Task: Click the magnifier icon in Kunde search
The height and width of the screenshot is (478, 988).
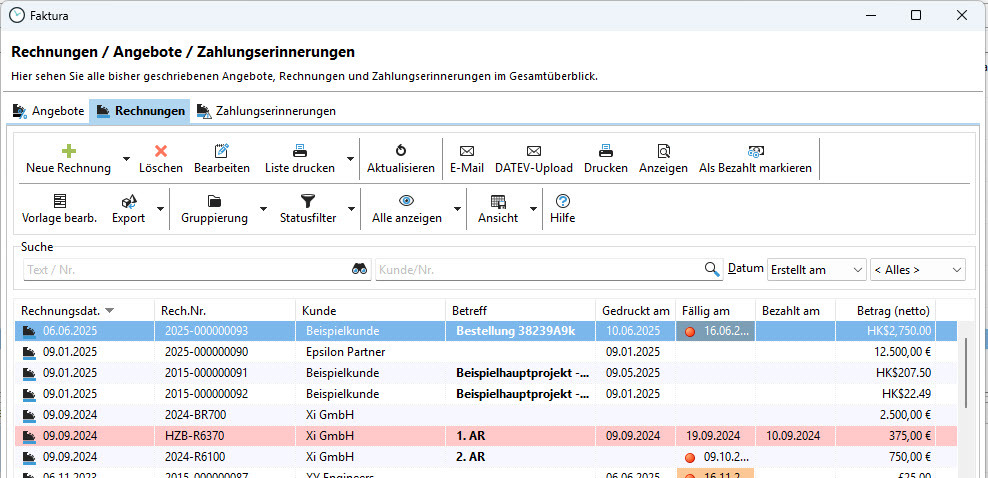Action: point(712,269)
